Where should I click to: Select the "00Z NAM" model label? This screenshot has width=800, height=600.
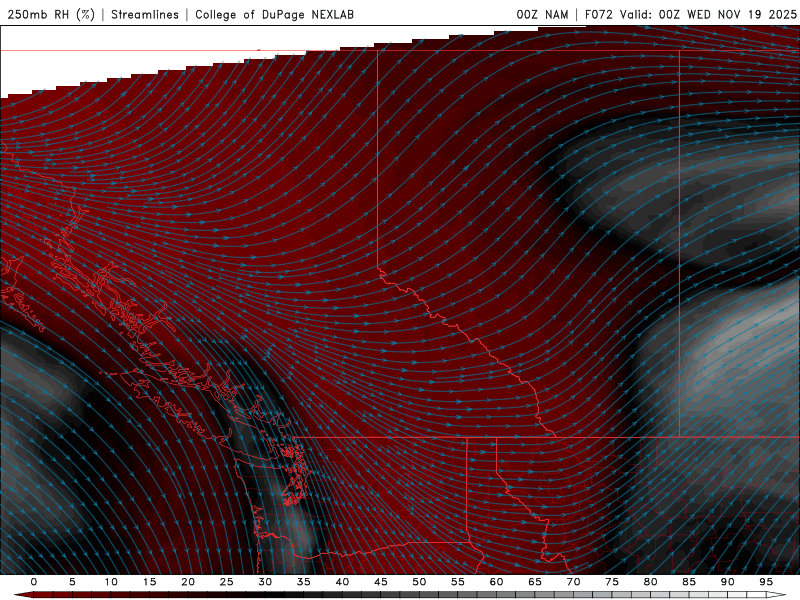[x=542, y=14]
